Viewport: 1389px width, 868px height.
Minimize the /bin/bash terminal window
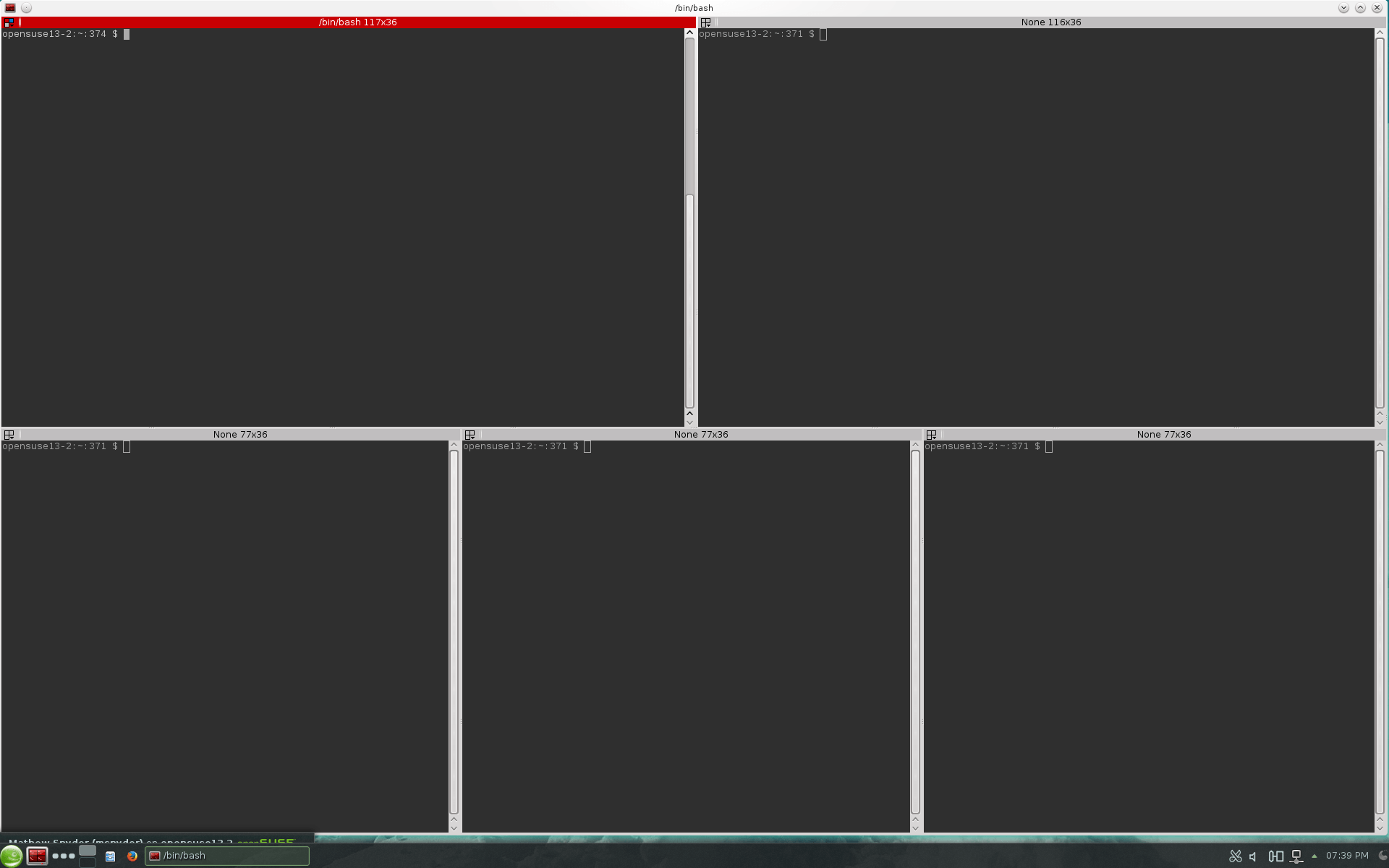[x=1343, y=8]
